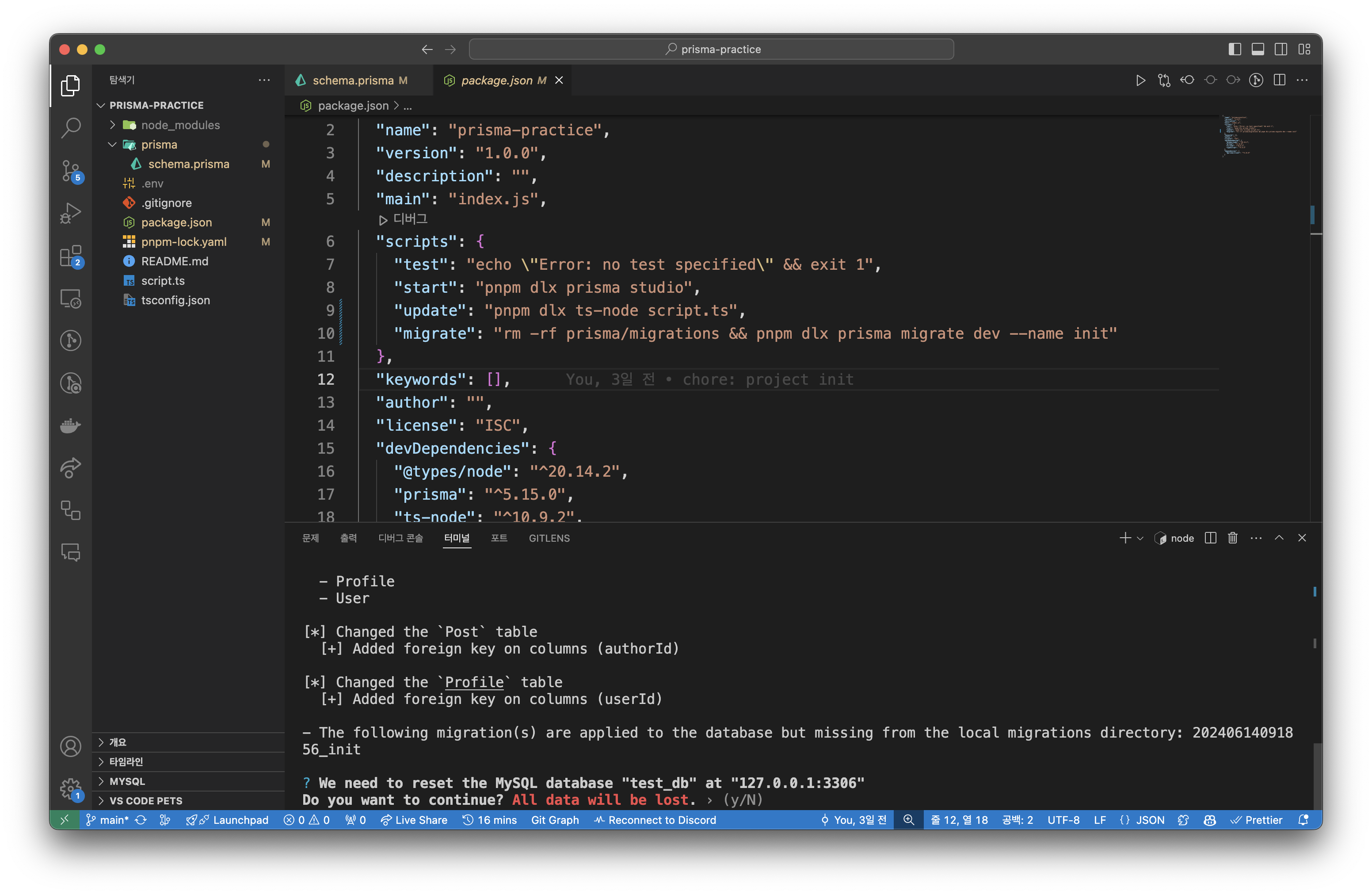The width and height of the screenshot is (1372, 895).
Task: Toggle the secondary sidebar layout button
Action: (1281, 49)
